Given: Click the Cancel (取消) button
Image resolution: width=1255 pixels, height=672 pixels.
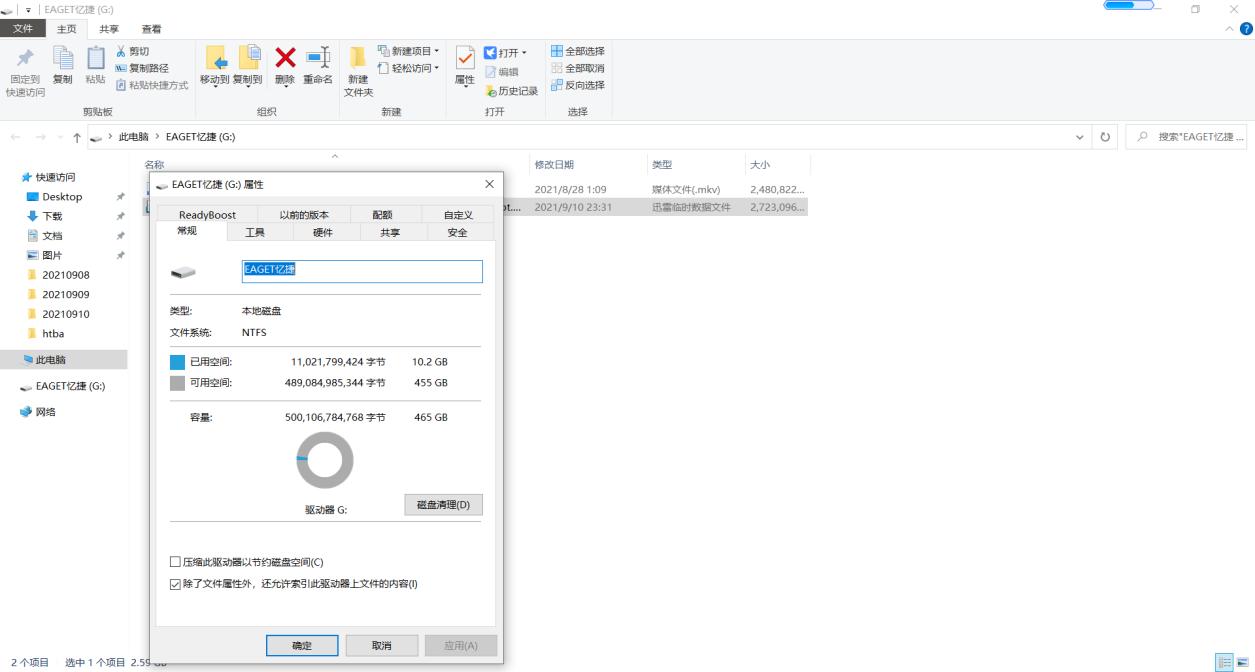Looking at the screenshot, I should 381,646.
